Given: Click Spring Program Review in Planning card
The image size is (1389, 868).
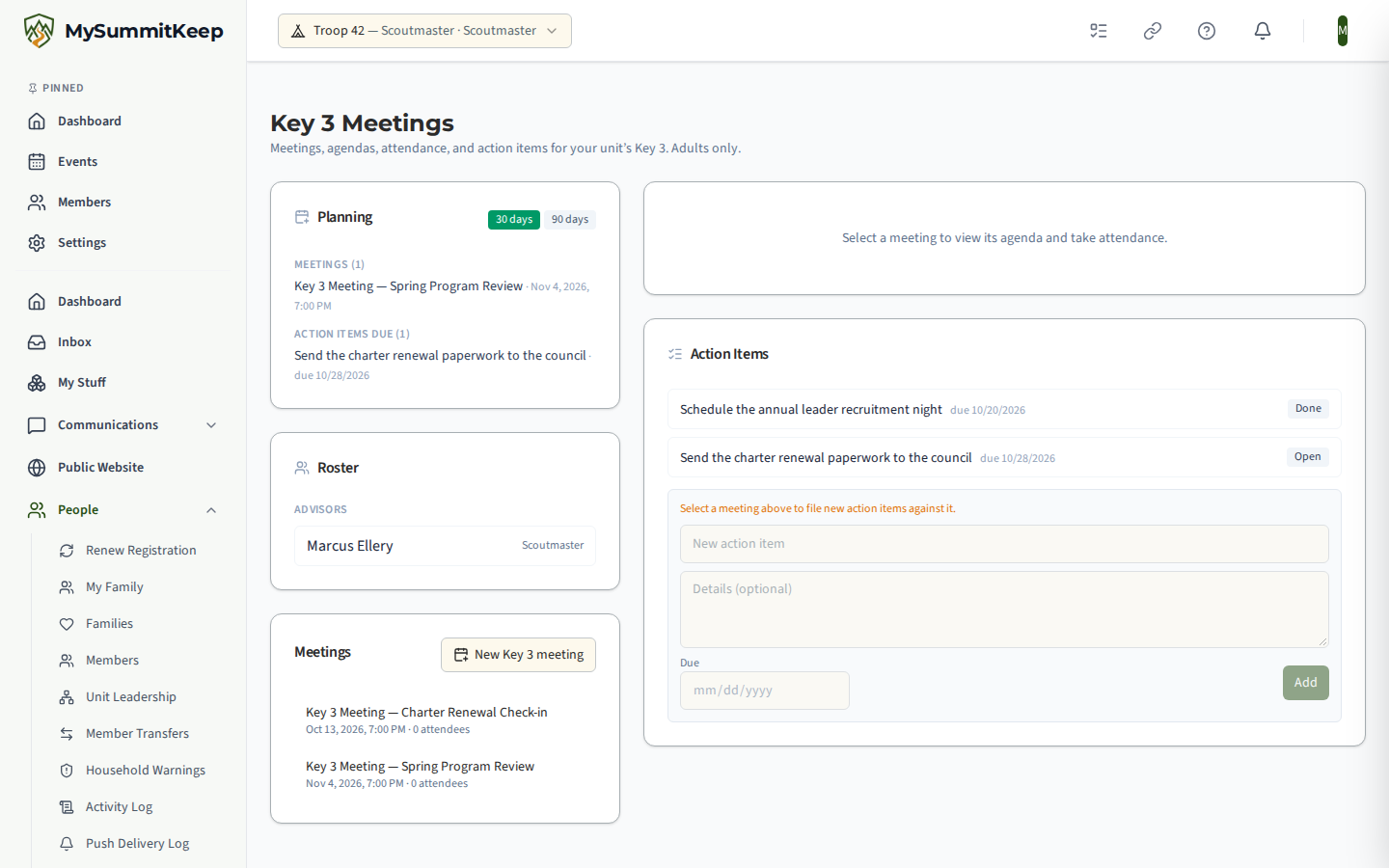Looking at the screenshot, I should (x=408, y=286).
